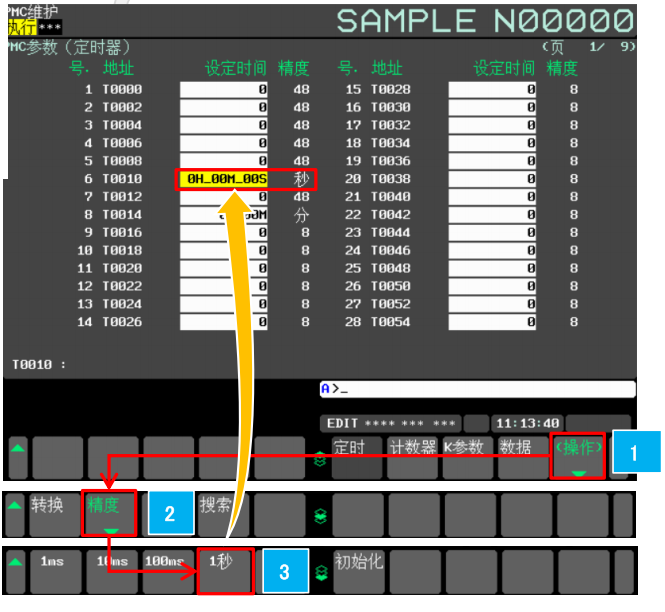Viewport: 665px width, 612px height.
Task: Open the 定时 timer softkey
Action: (357, 458)
